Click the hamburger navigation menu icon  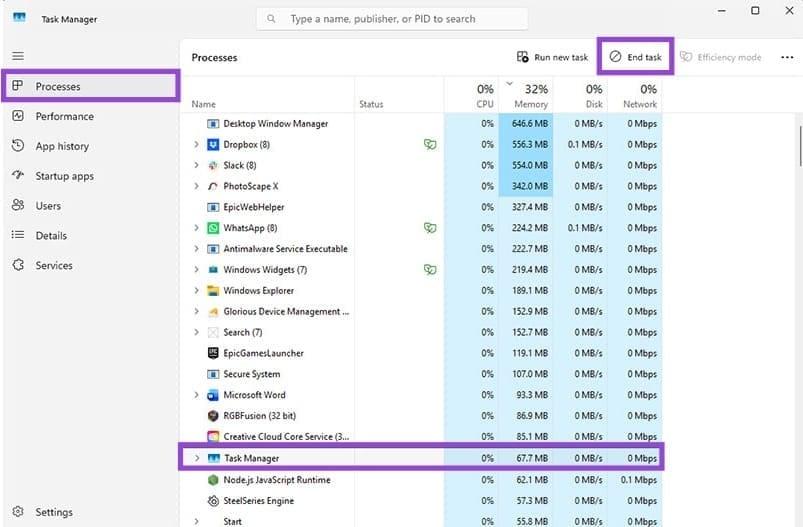(18, 56)
